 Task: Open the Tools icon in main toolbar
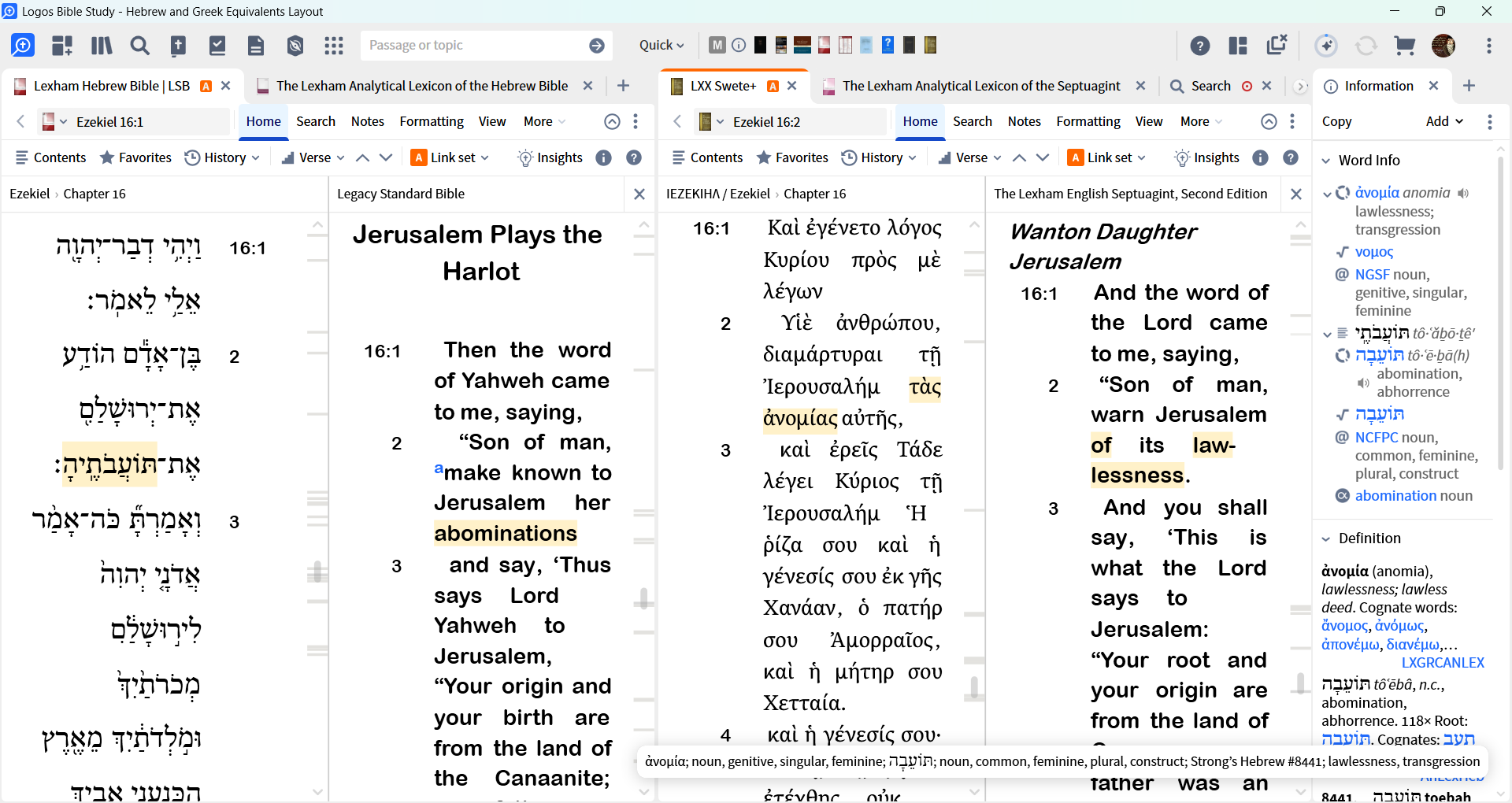click(295, 46)
